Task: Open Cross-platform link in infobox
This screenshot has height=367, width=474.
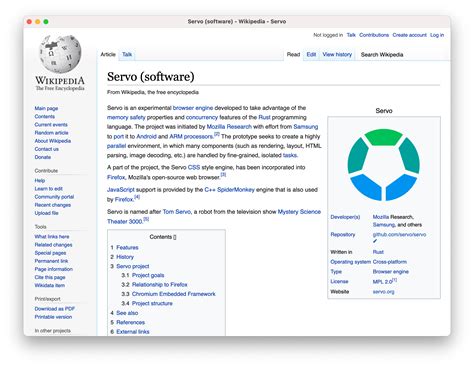Action: (390, 262)
